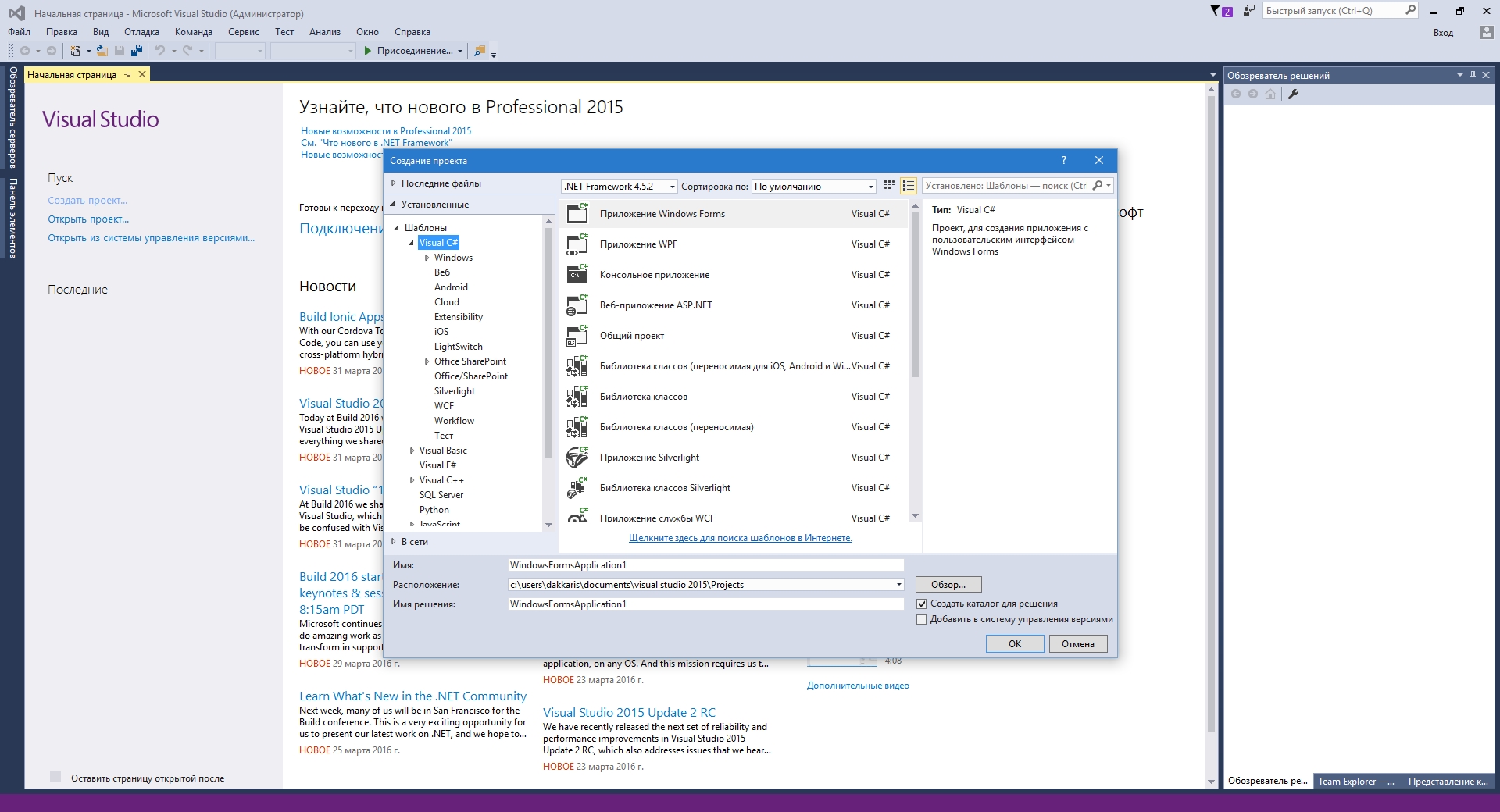Click the Save All toolbar icon

pyautogui.click(x=137, y=51)
